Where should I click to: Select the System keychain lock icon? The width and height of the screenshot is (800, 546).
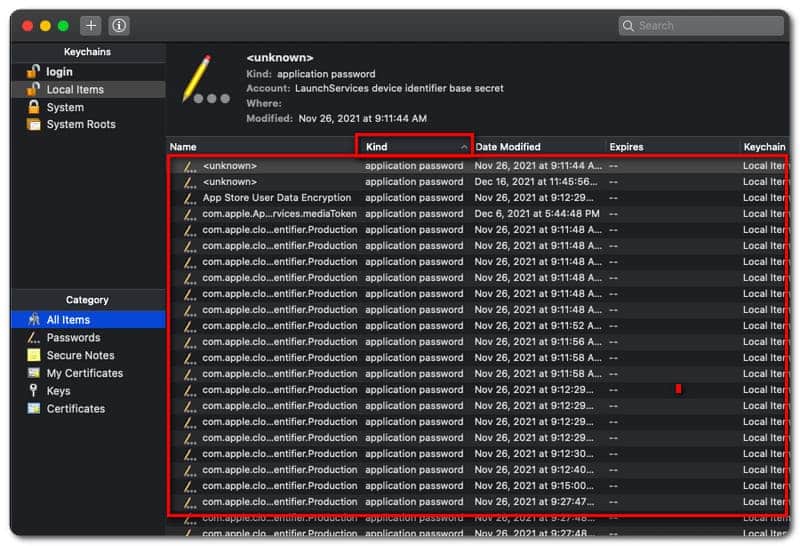[34, 107]
